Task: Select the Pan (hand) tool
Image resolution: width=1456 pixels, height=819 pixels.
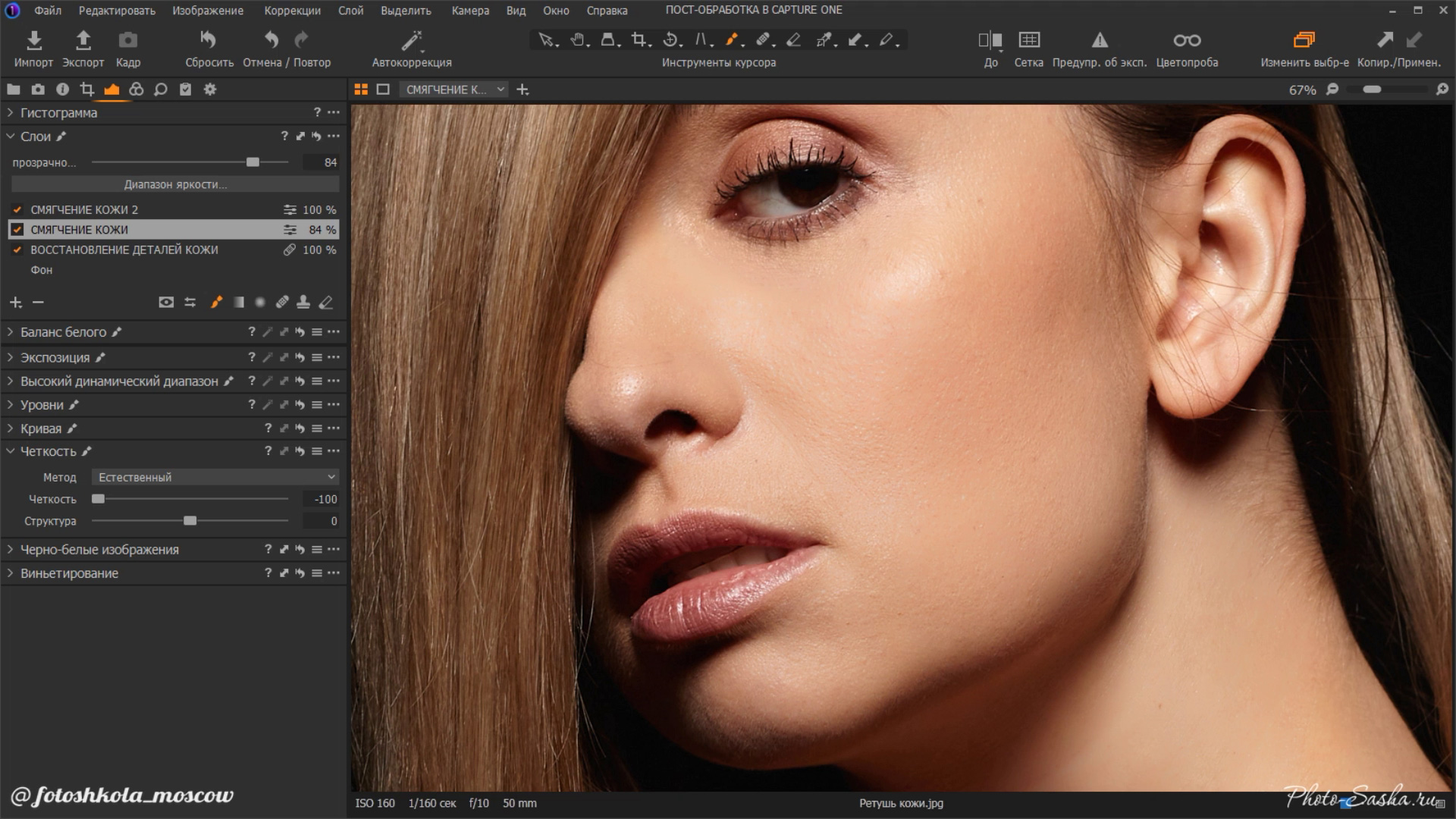Action: pos(578,39)
